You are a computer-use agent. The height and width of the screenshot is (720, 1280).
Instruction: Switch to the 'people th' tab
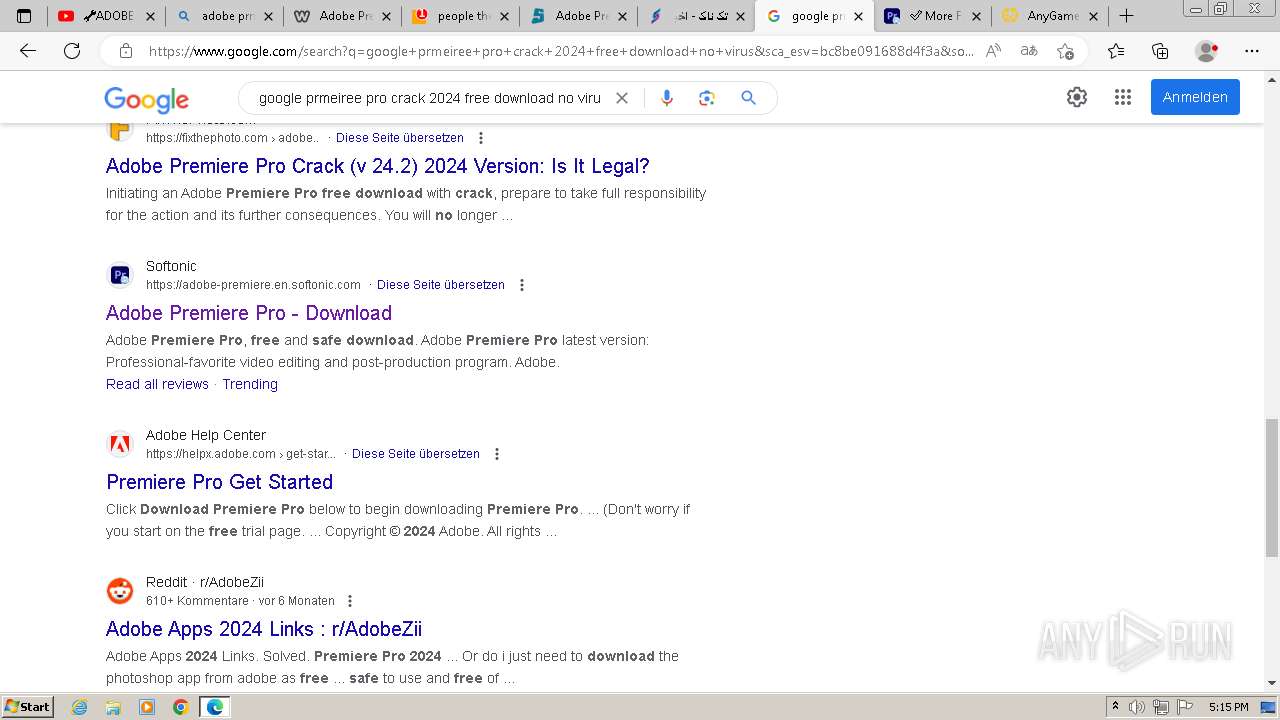(461, 16)
